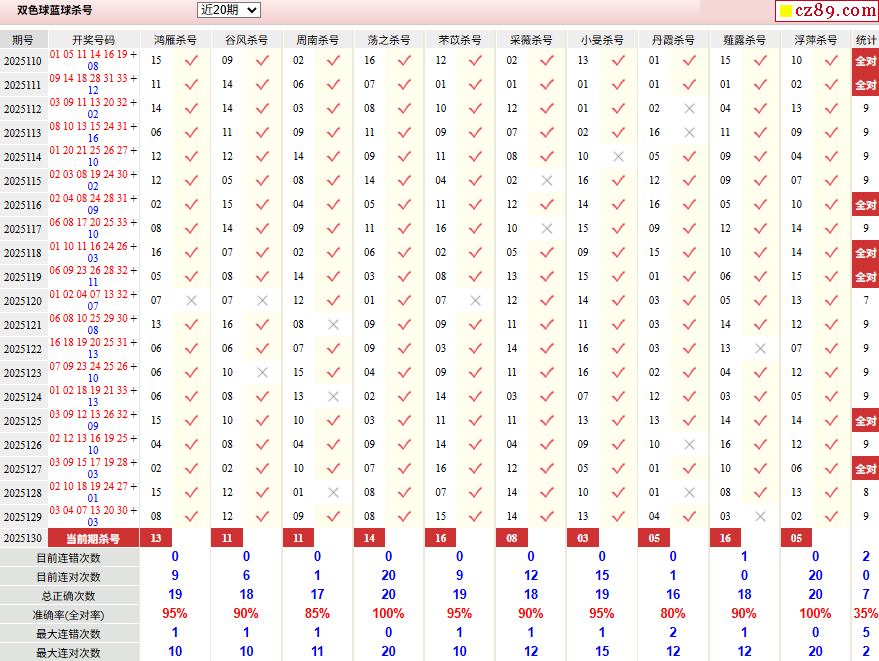The height and width of the screenshot is (661, 879).
Task: Click the 全对 badge in row 2025110
Action: pyautogui.click(x=865, y=60)
